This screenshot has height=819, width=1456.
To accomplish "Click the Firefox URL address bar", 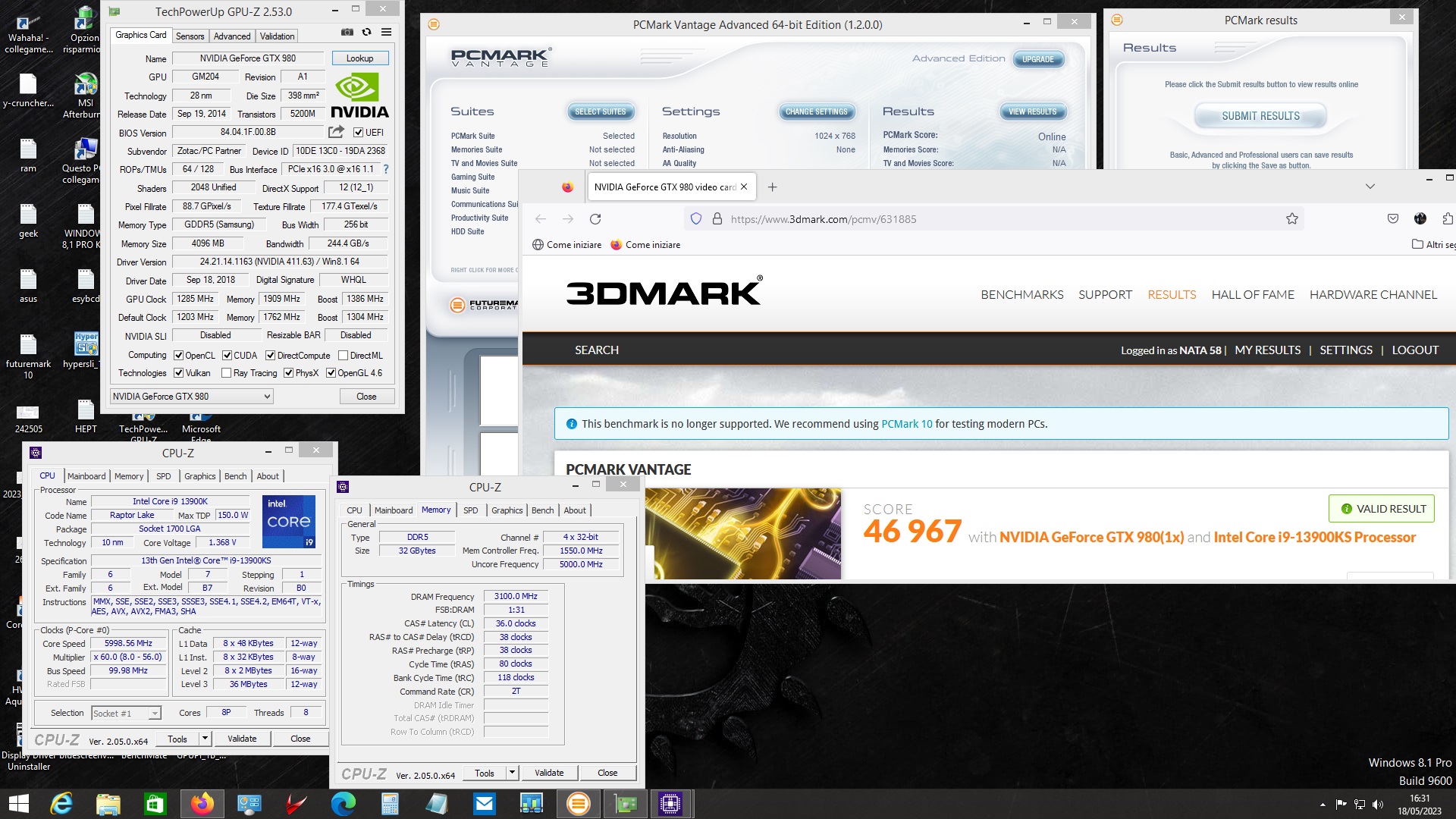I will pyautogui.click(x=993, y=219).
